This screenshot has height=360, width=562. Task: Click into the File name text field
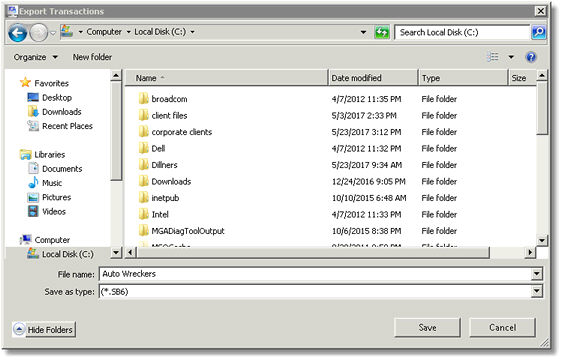(315, 274)
